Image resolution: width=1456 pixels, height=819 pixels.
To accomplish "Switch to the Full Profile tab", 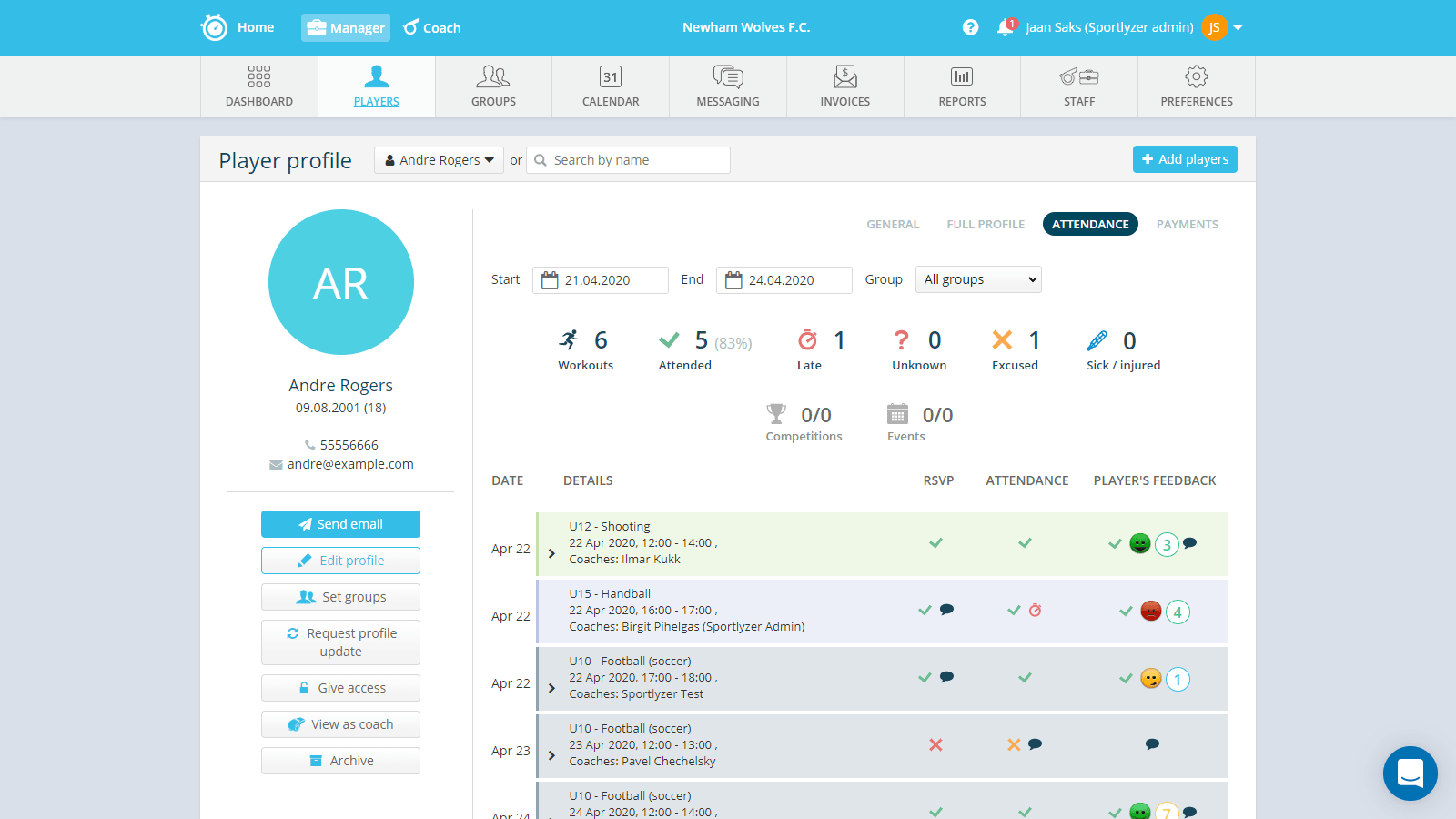I will click(x=985, y=224).
